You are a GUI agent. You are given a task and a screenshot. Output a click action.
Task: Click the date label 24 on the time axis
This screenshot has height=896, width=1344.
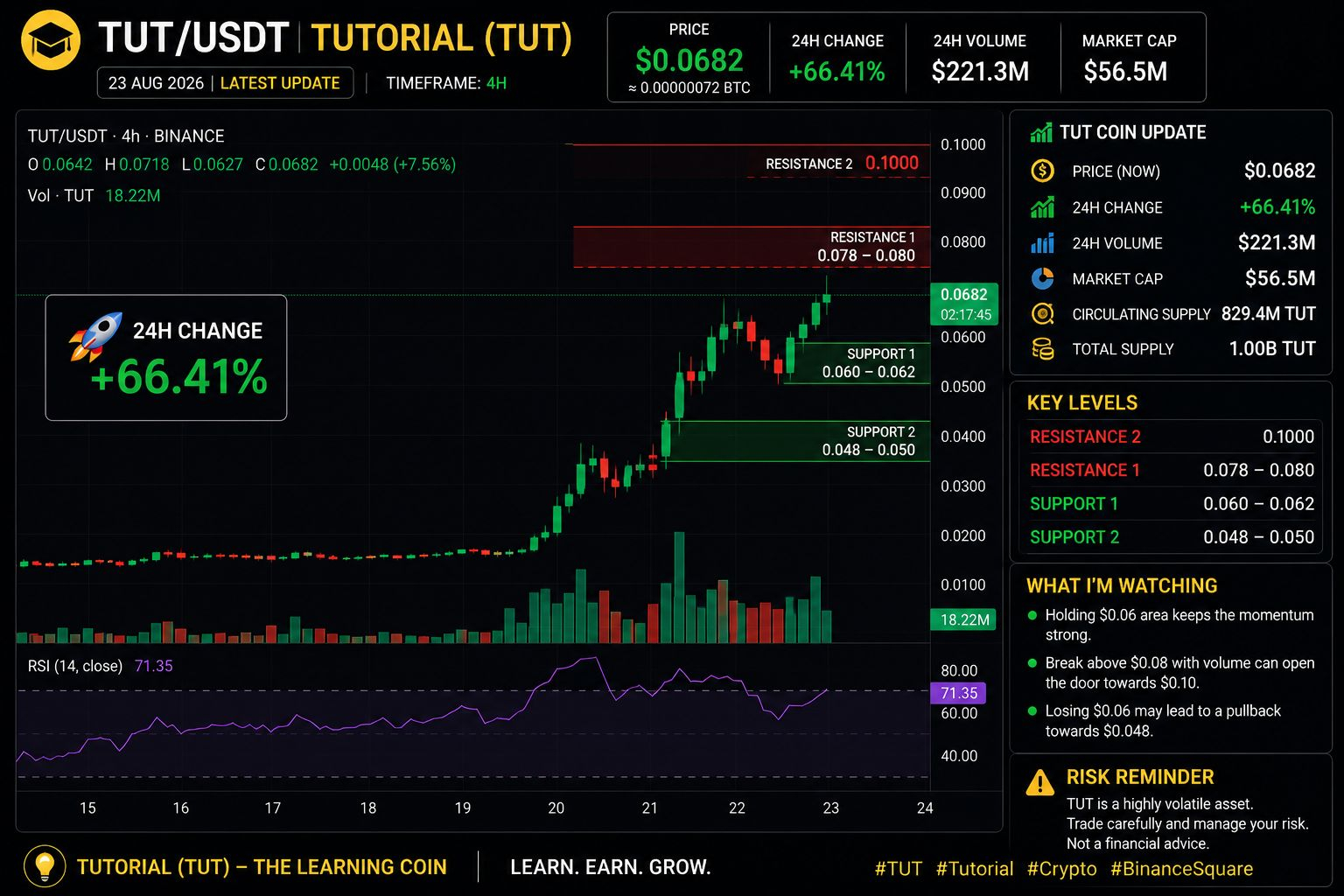pyautogui.click(x=925, y=808)
